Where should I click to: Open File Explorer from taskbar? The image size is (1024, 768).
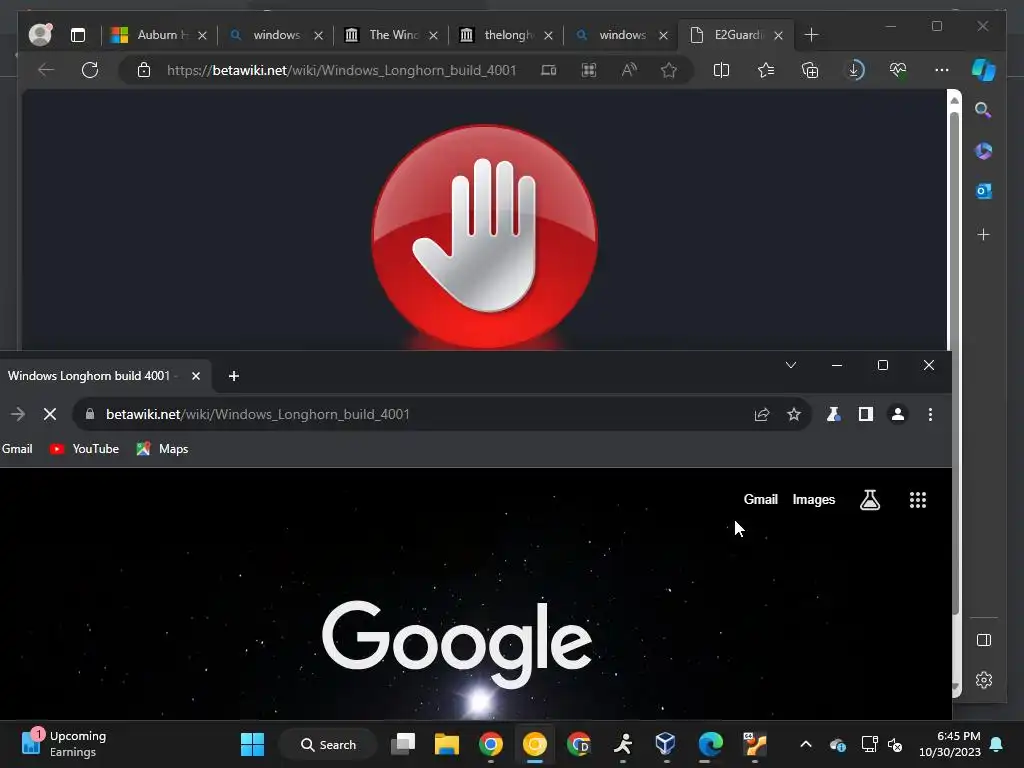(447, 744)
